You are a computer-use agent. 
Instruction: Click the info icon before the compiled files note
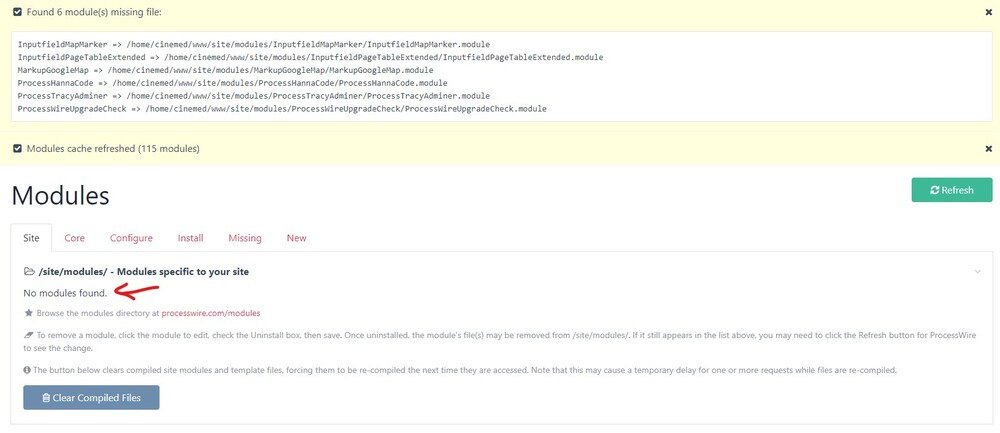pos(28,370)
